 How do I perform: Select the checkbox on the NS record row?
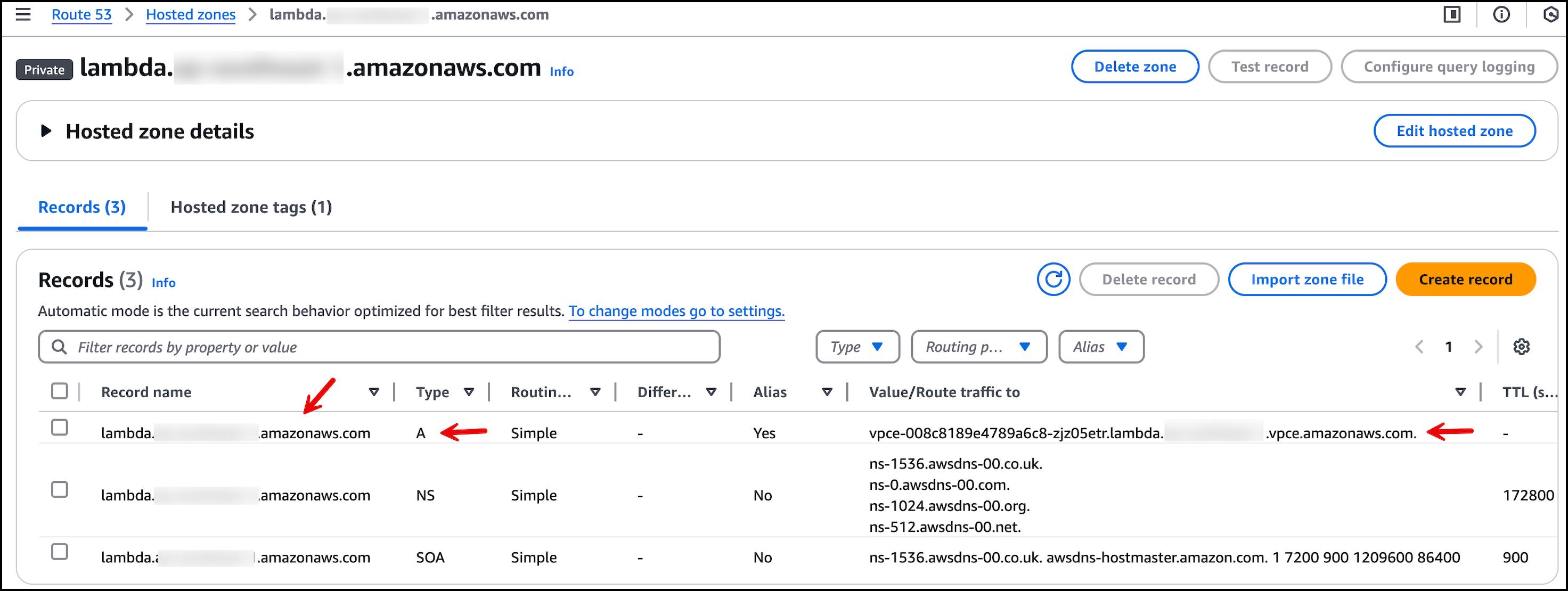click(x=60, y=489)
